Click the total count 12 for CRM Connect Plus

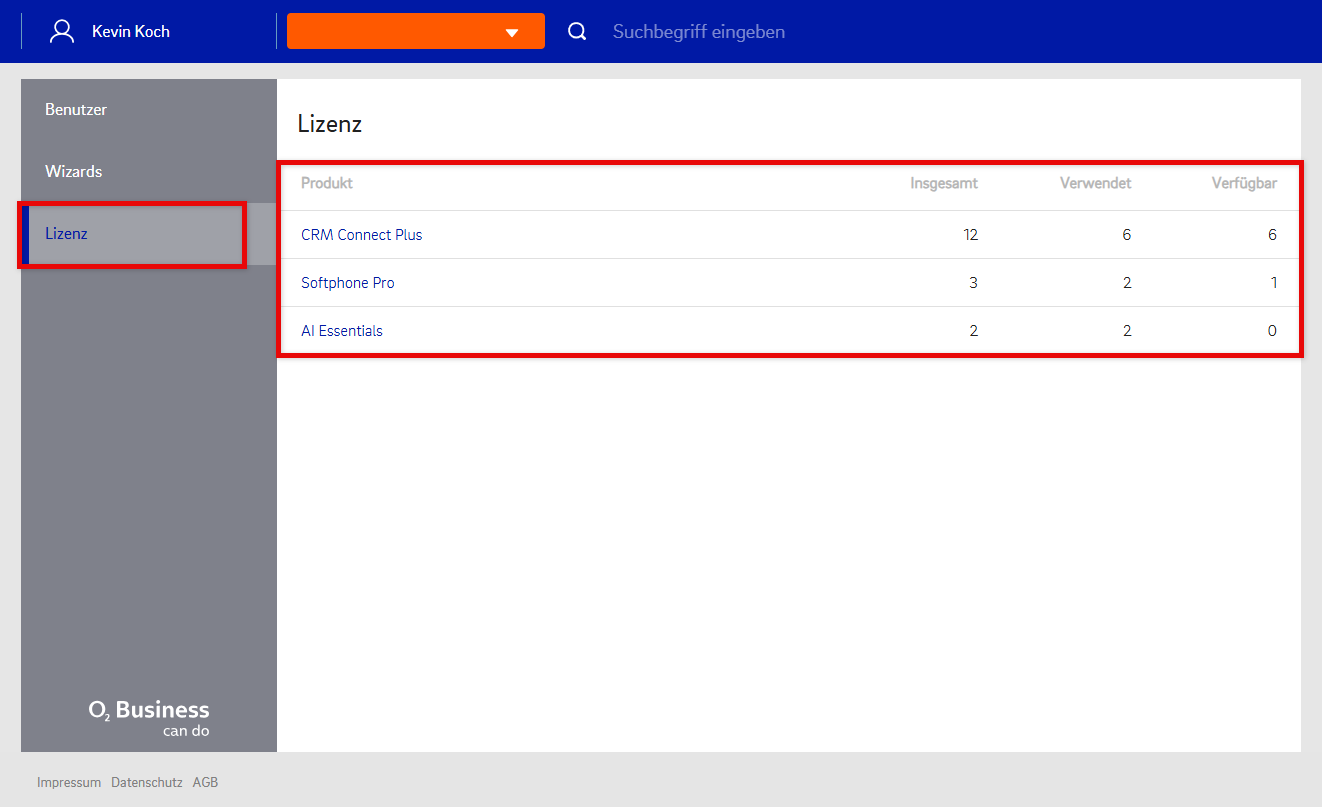point(970,235)
